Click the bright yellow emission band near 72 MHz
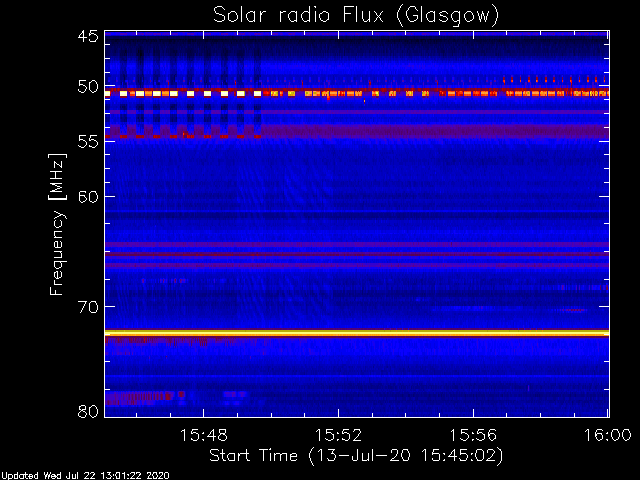This screenshot has width=640, height=480. pos(357,333)
